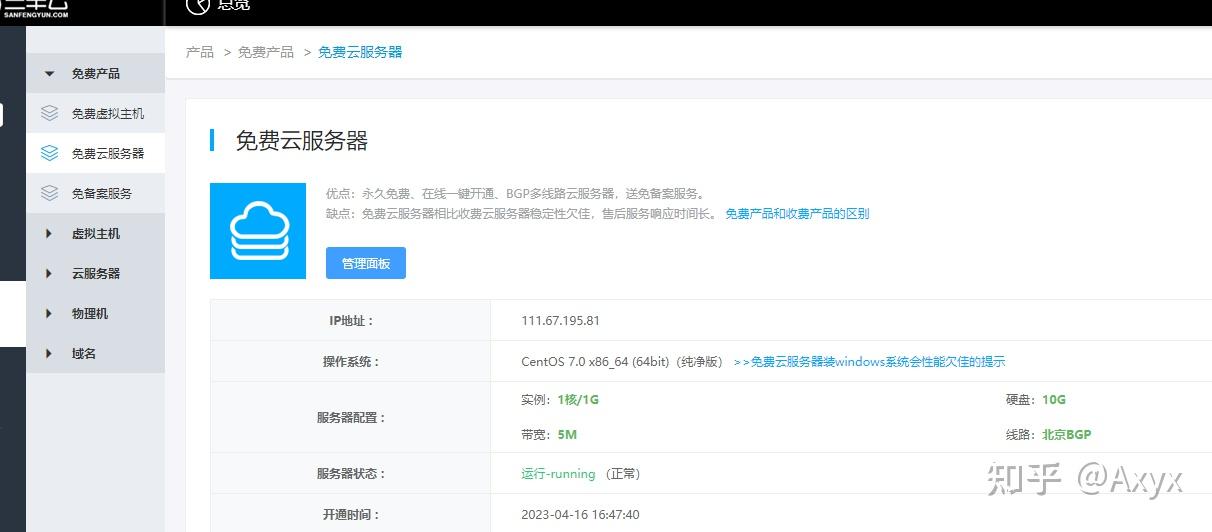This screenshot has height=532, width=1212.
Task: Click the layers icon beside 免费云服务器
Action: tap(49, 153)
